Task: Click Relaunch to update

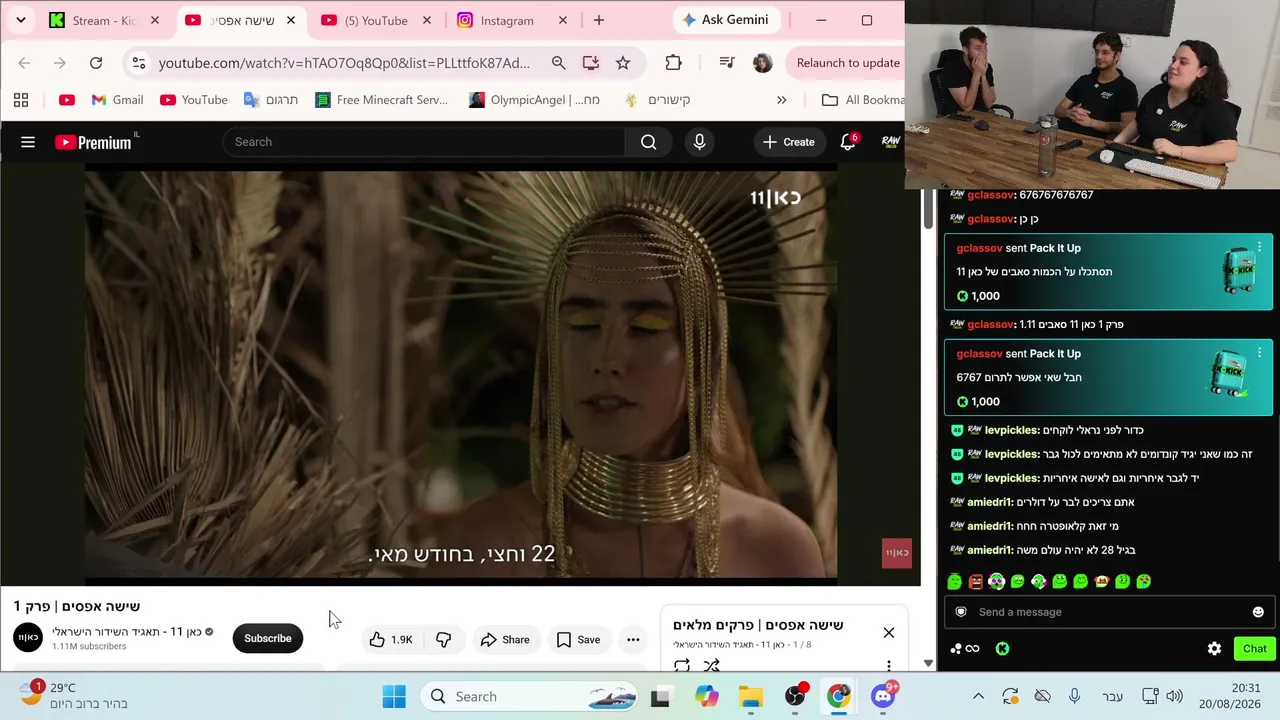Action: (x=846, y=63)
